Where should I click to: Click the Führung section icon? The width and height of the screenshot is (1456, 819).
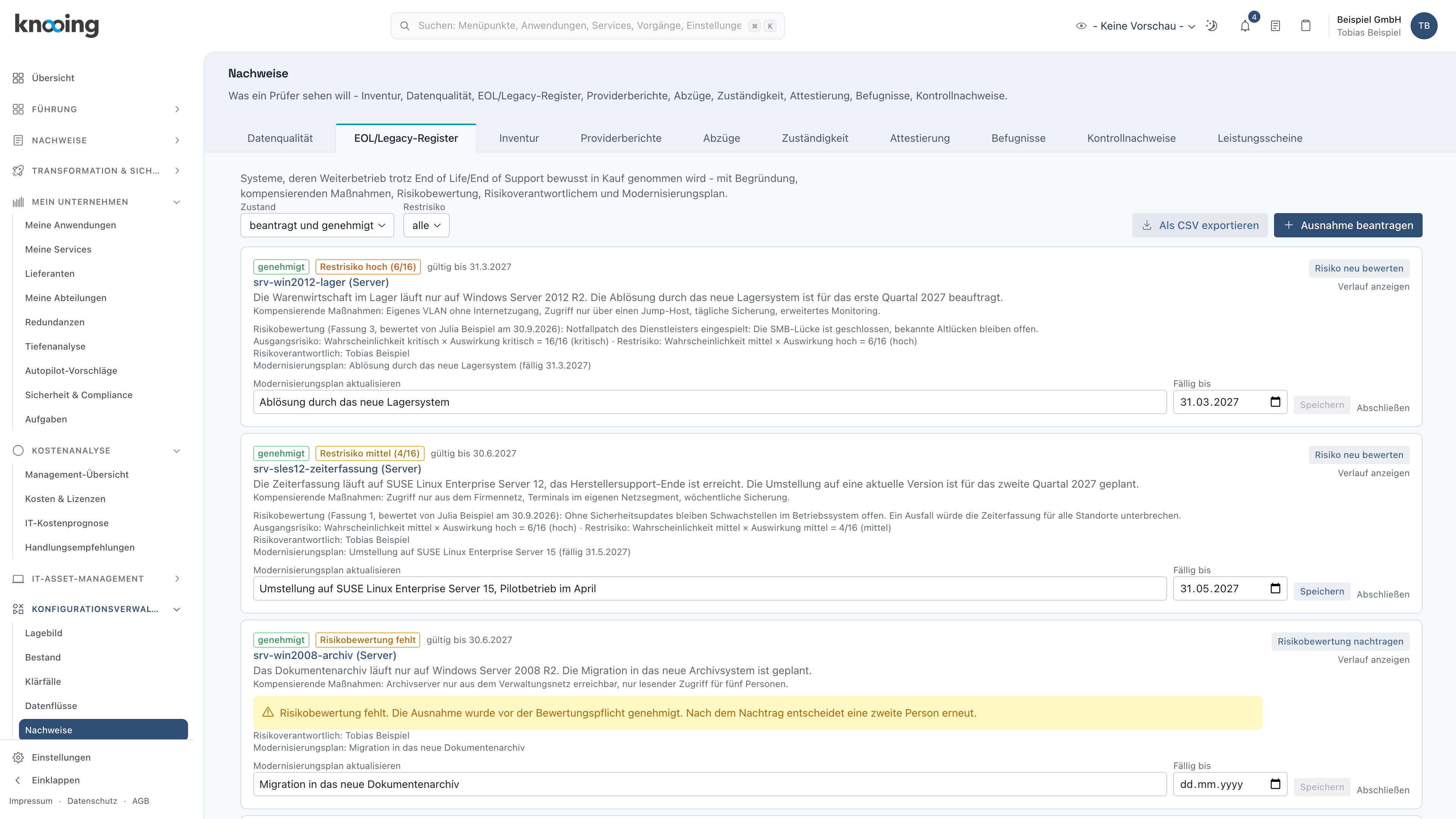pos(18,109)
